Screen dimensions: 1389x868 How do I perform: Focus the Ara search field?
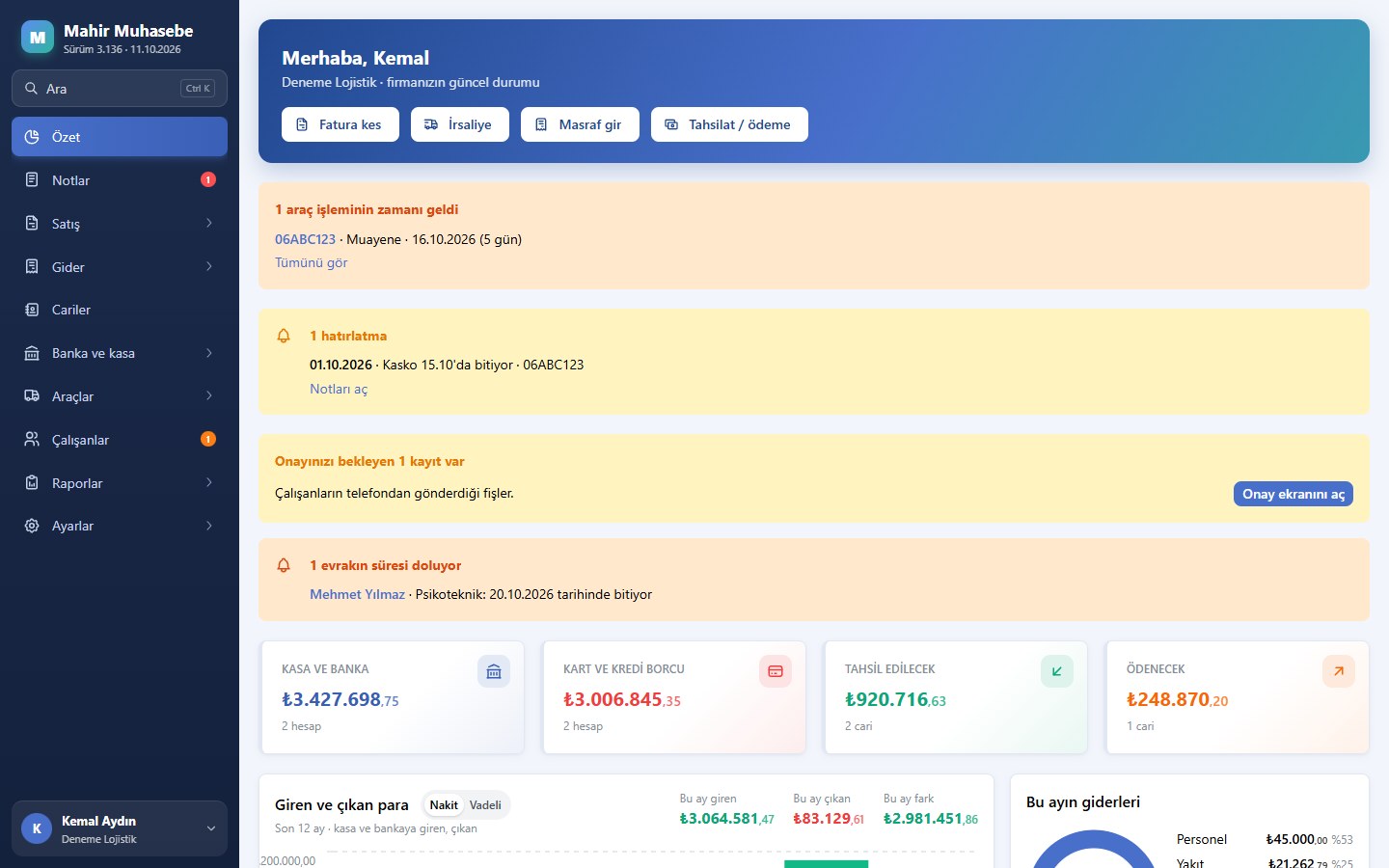click(120, 88)
